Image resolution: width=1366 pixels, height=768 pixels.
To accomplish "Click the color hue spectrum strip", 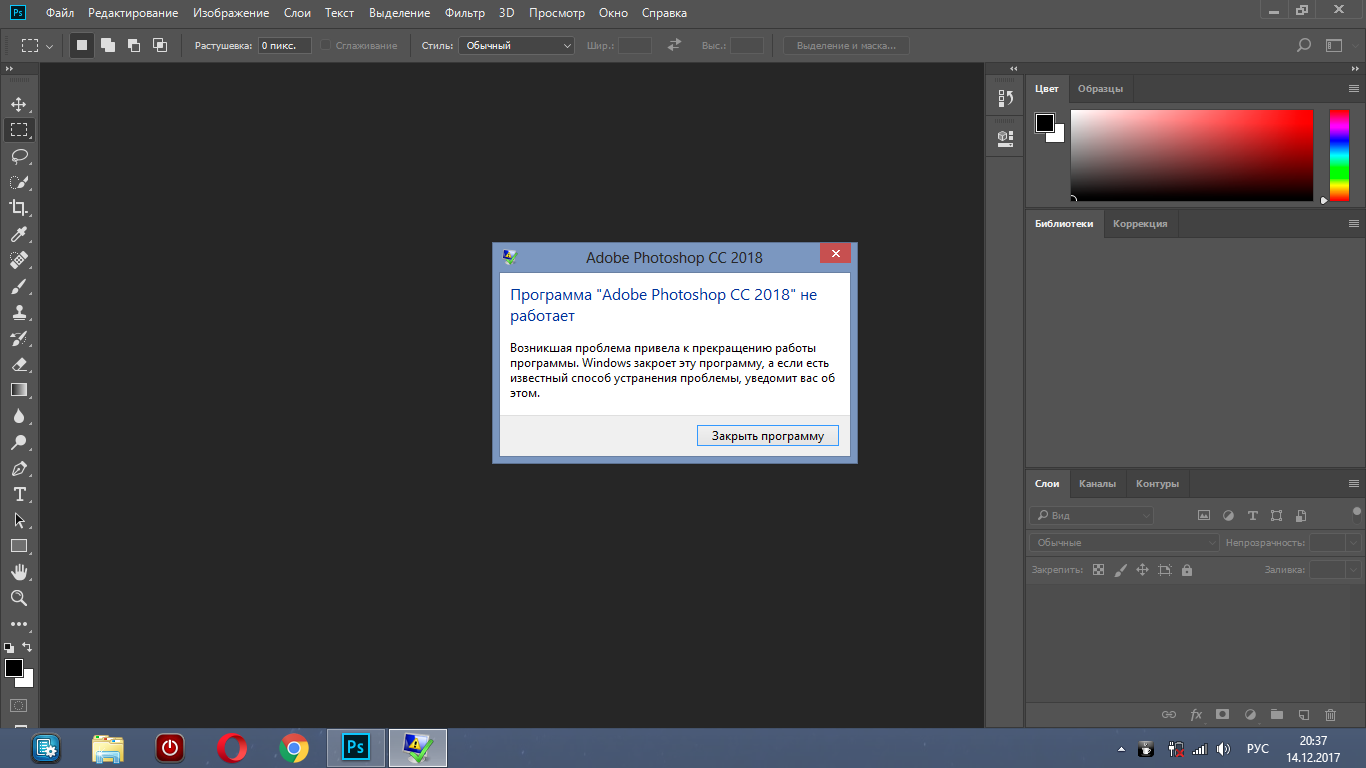I will 1338,155.
